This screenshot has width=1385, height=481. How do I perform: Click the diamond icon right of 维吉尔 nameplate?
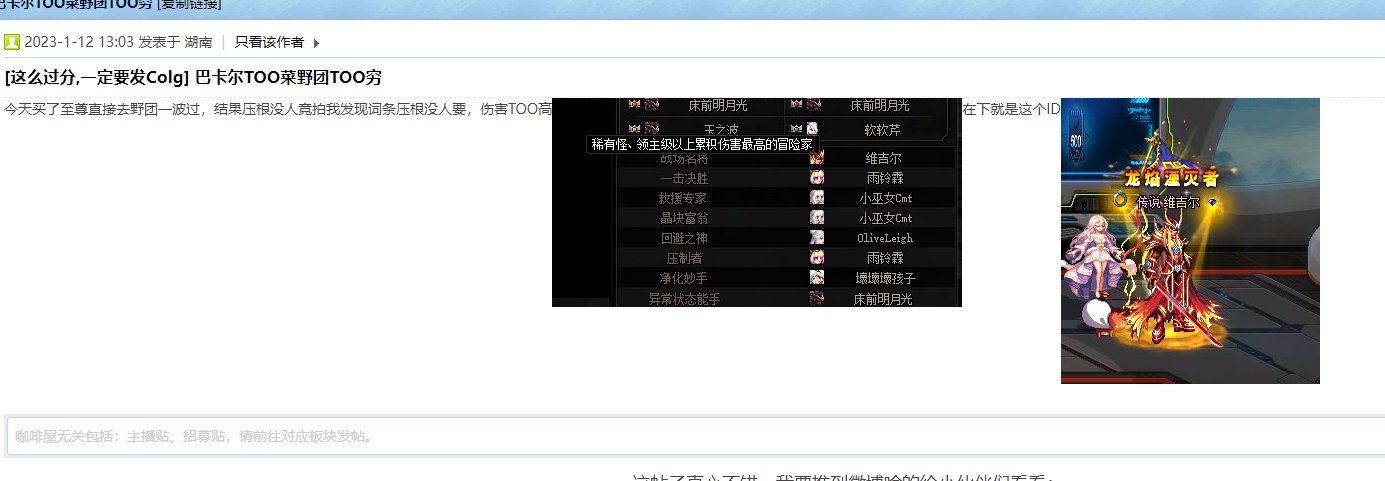pyautogui.click(x=1212, y=202)
